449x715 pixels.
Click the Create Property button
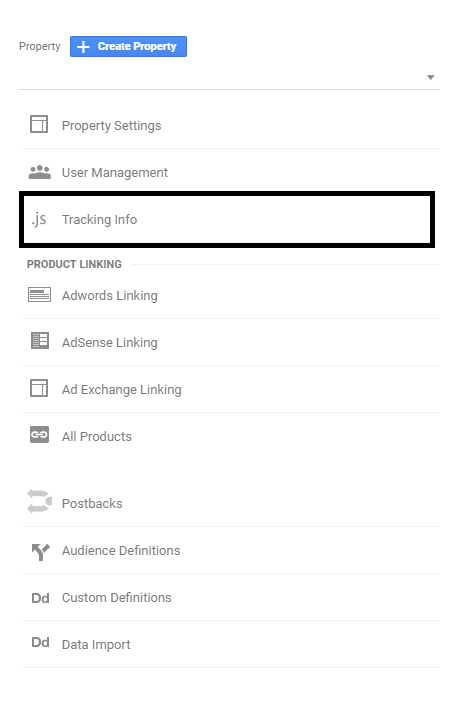[128, 47]
